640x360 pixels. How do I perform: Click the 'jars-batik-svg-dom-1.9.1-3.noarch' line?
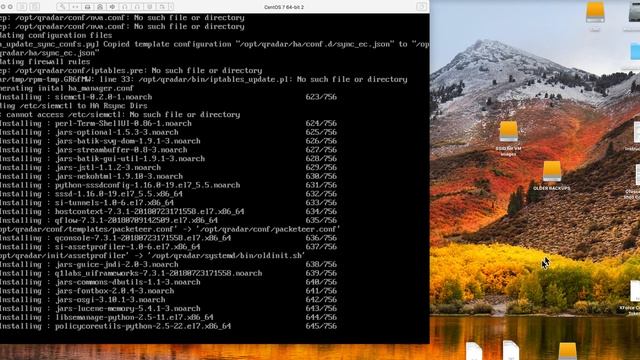click(x=168, y=141)
